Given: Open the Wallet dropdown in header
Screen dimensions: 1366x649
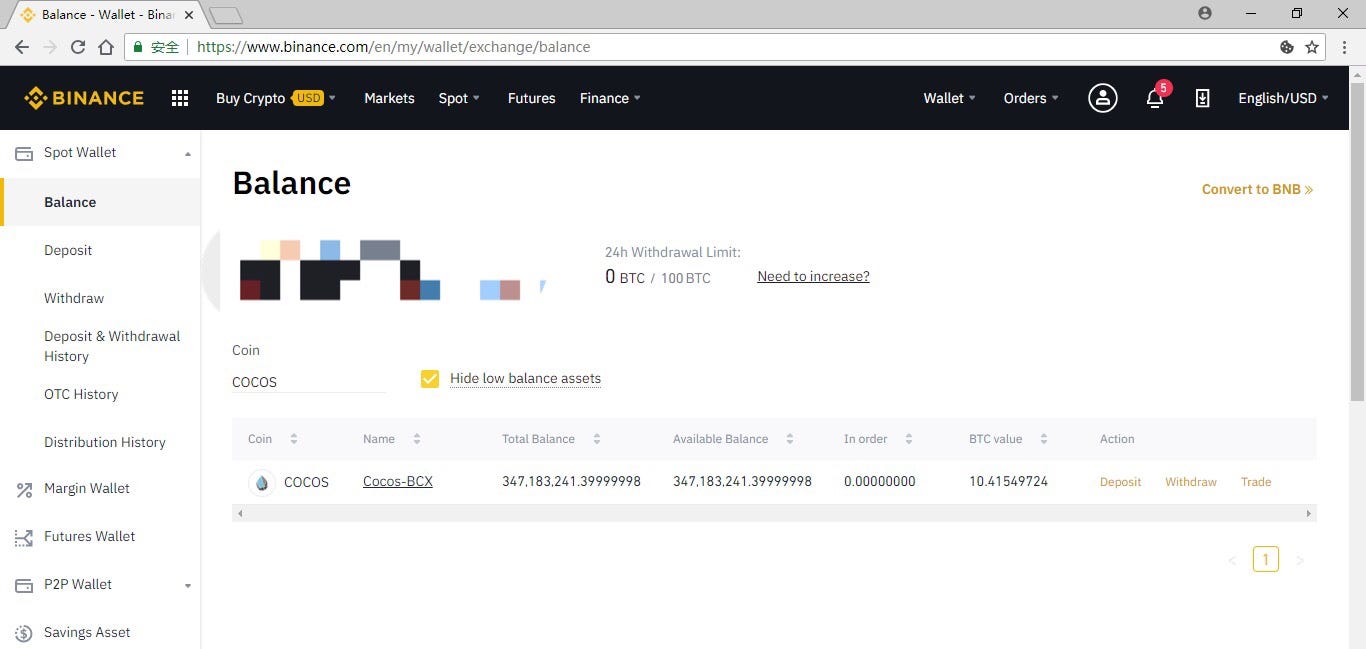Looking at the screenshot, I should [x=949, y=98].
